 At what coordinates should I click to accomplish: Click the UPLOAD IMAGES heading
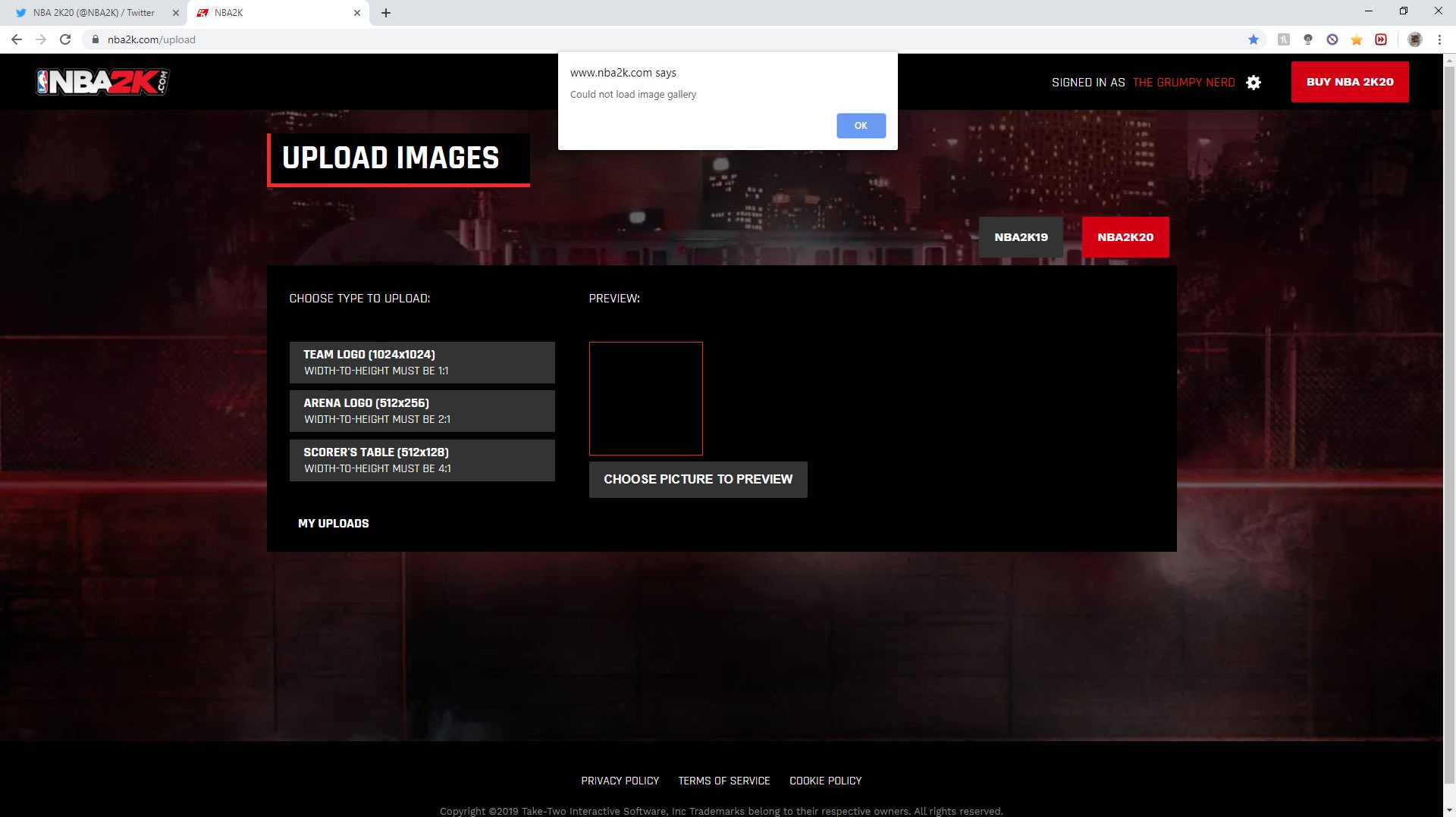pyautogui.click(x=391, y=158)
